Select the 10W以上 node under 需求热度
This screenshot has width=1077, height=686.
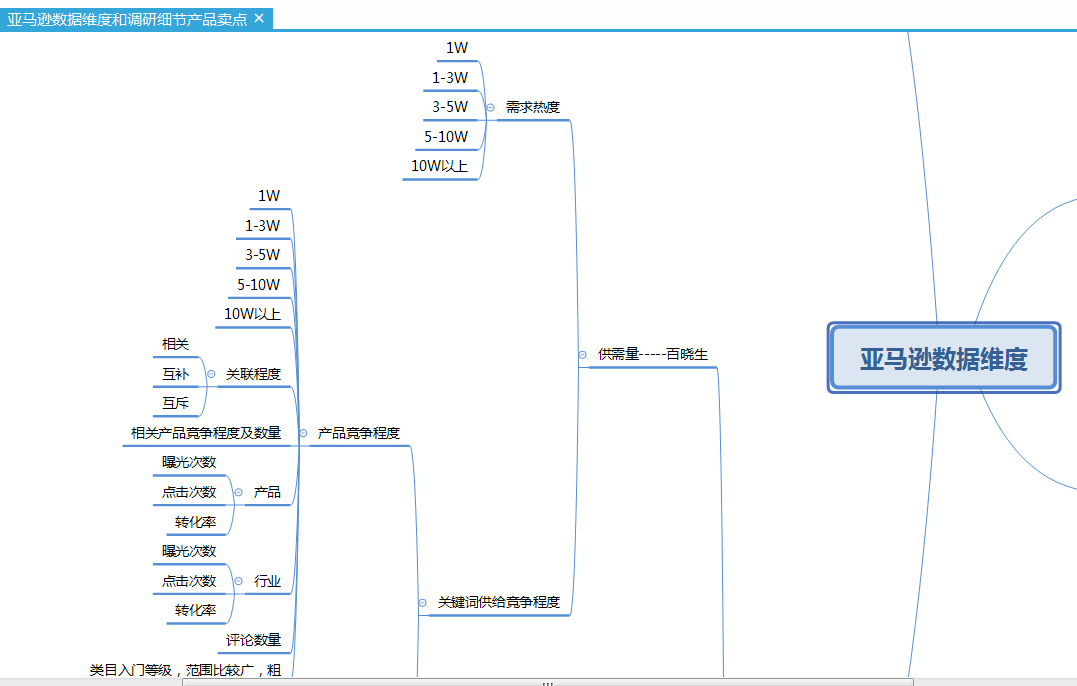tap(439, 166)
